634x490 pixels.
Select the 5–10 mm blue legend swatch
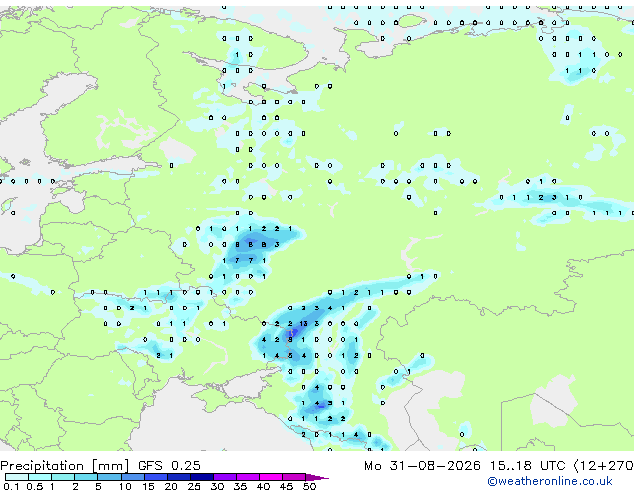tap(109, 477)
